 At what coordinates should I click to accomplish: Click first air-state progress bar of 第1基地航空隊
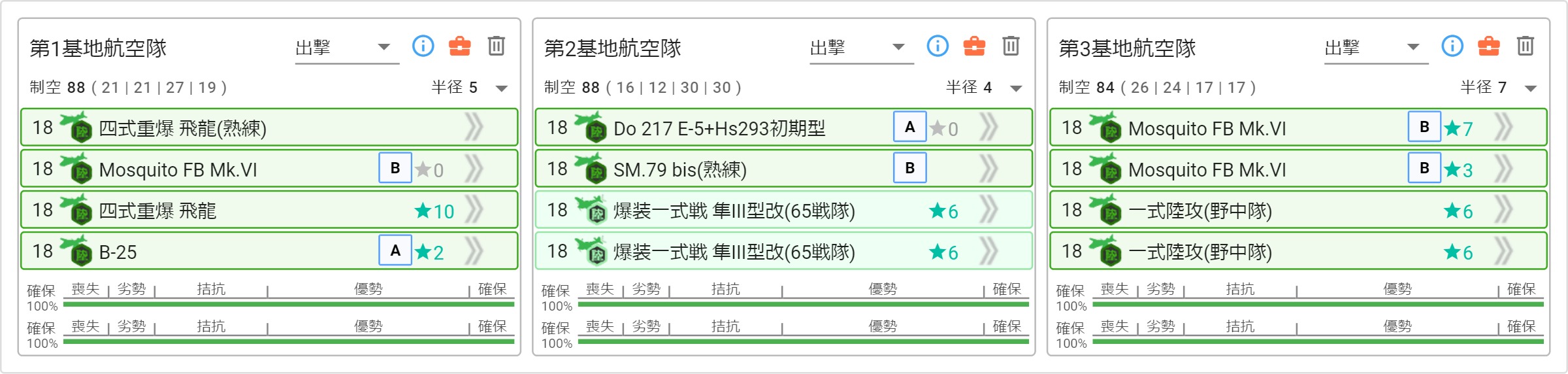tap(289, 304)
